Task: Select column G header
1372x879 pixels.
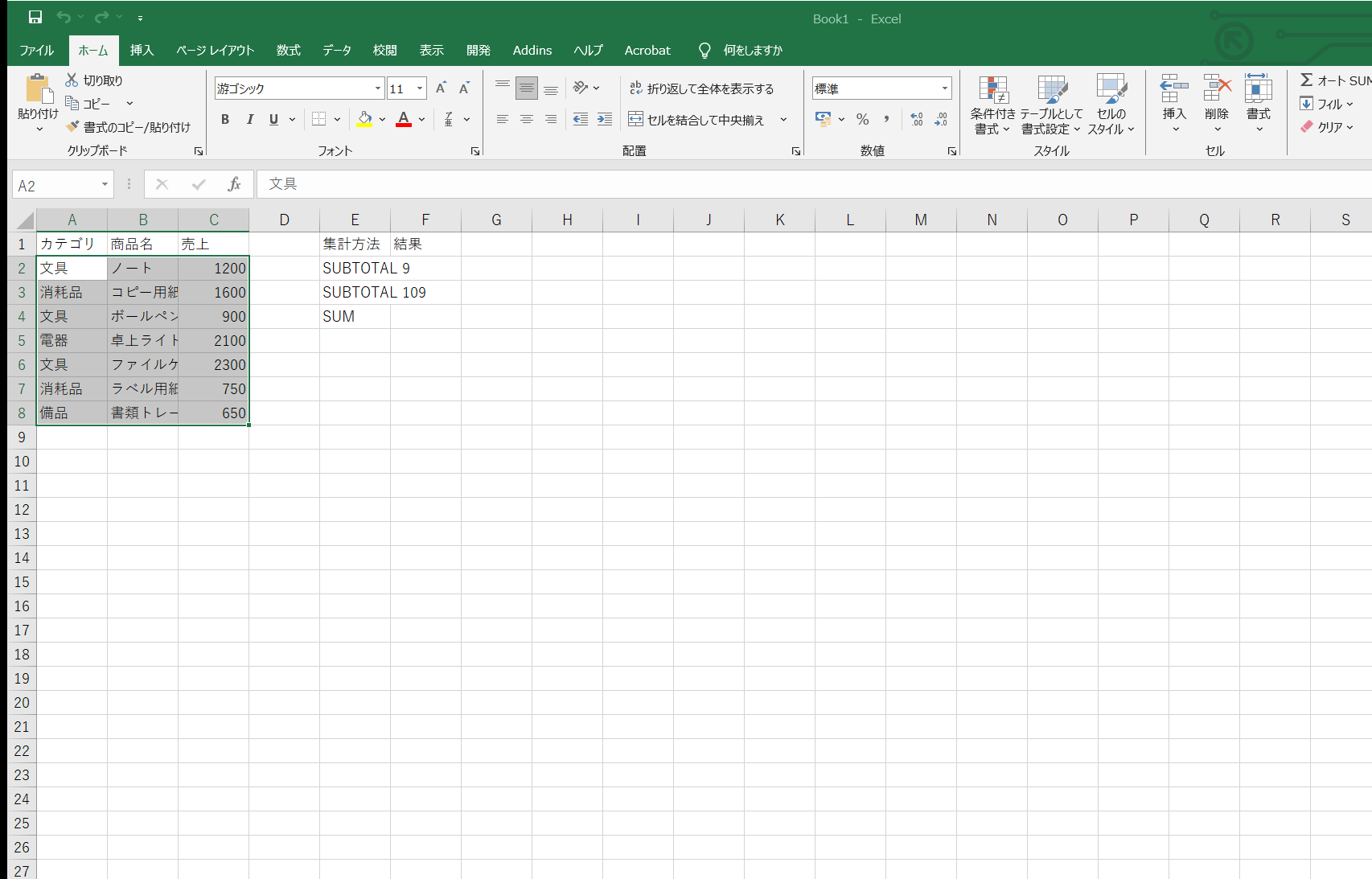Action: (x=496, y=220)
